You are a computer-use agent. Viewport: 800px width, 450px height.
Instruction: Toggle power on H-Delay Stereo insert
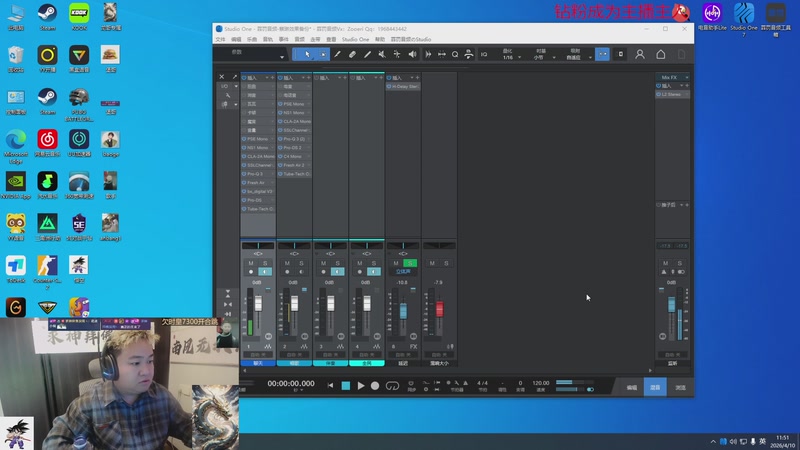tap(389, 86)
